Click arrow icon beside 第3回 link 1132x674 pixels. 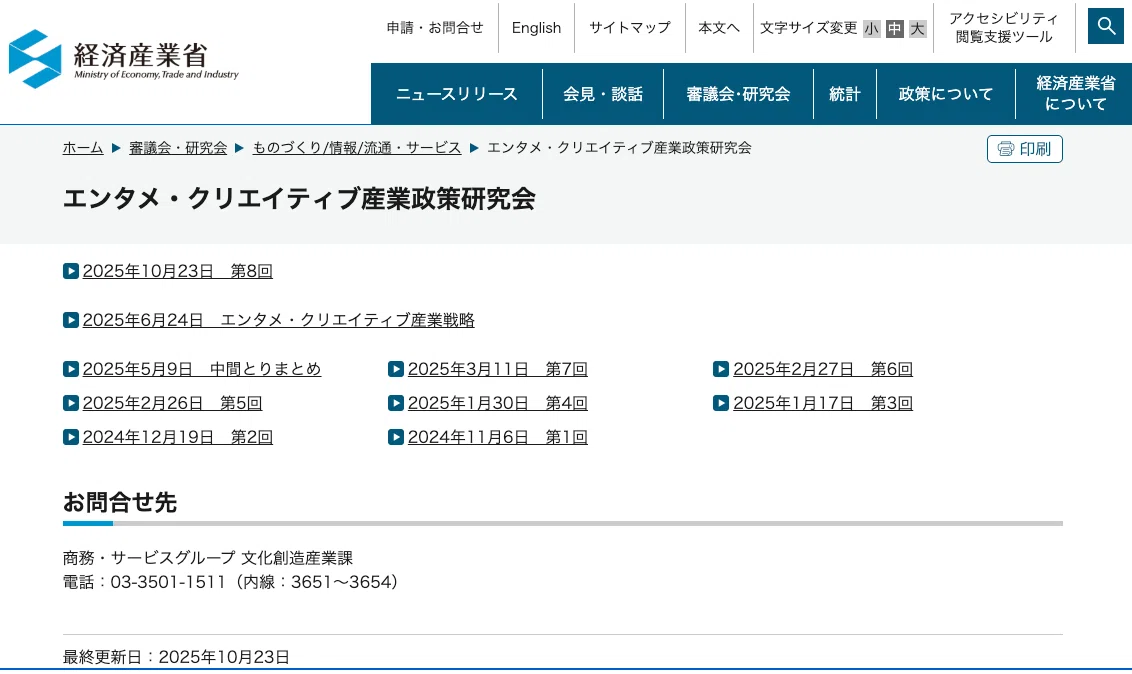[720, 403]
